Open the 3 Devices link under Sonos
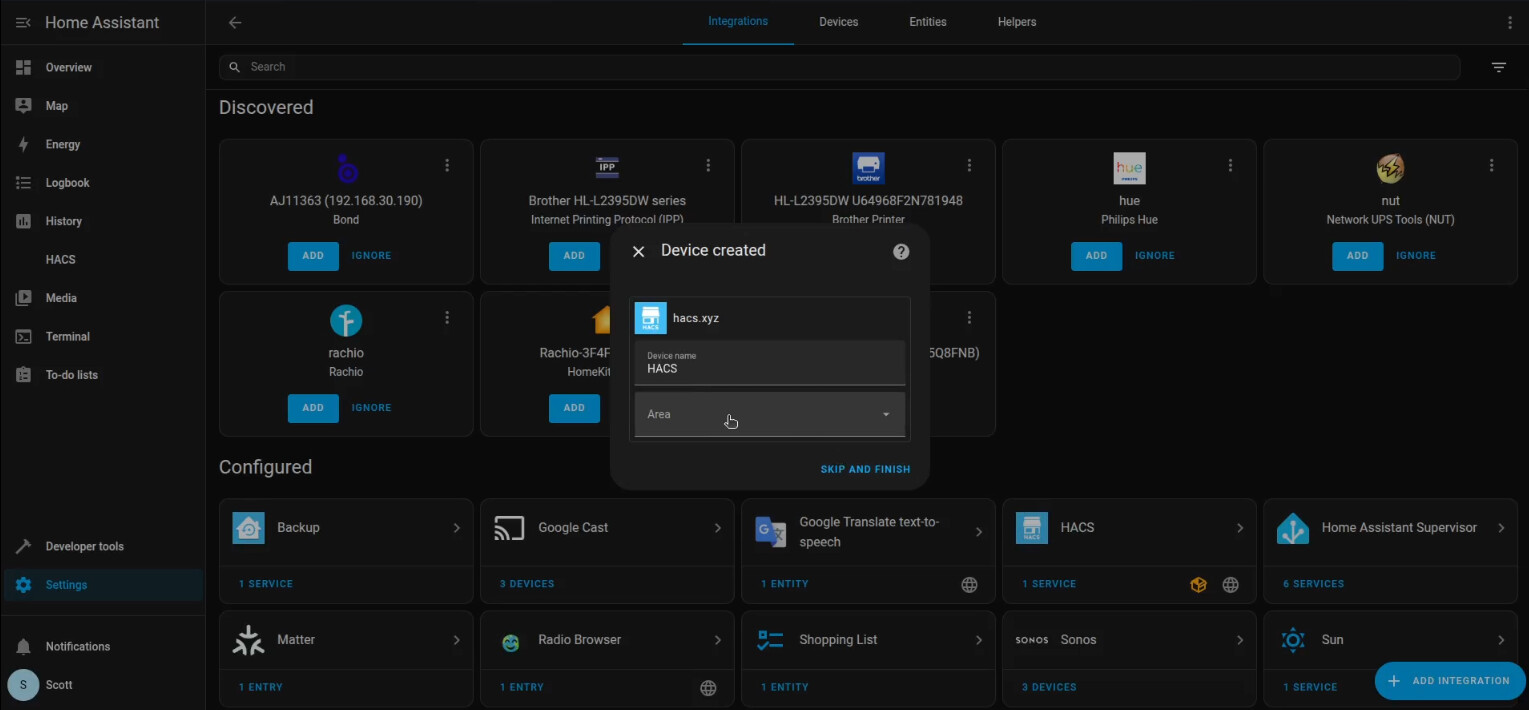 pyautogui.click(x=1049, y=688)
